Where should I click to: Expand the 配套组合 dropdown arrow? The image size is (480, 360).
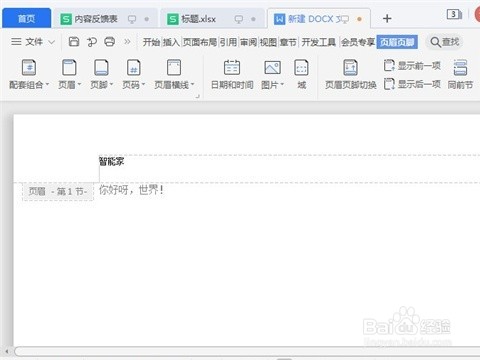pyautogui.click(x=47, y=84)
